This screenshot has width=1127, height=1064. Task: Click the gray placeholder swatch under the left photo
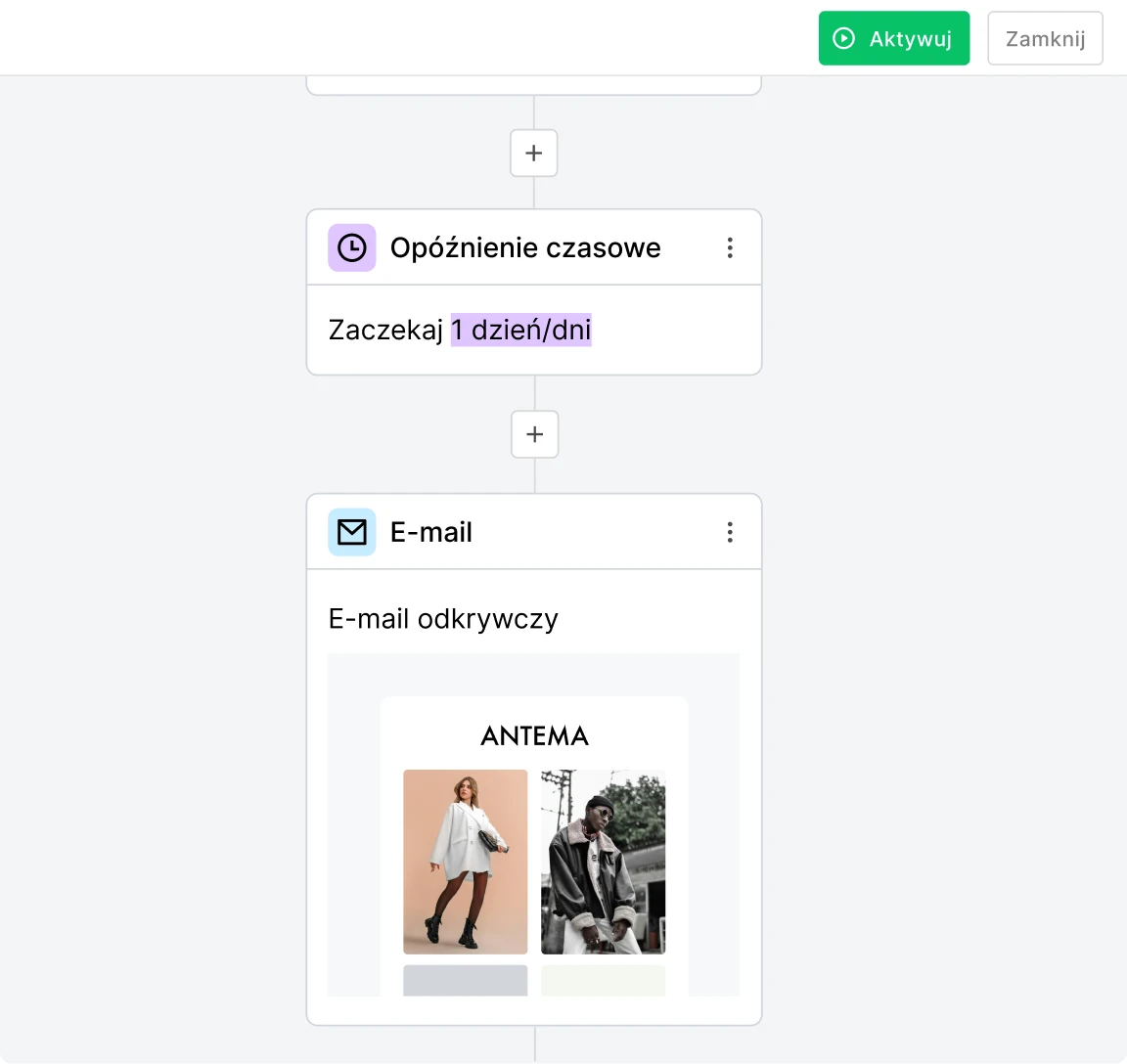pos(465,981)
